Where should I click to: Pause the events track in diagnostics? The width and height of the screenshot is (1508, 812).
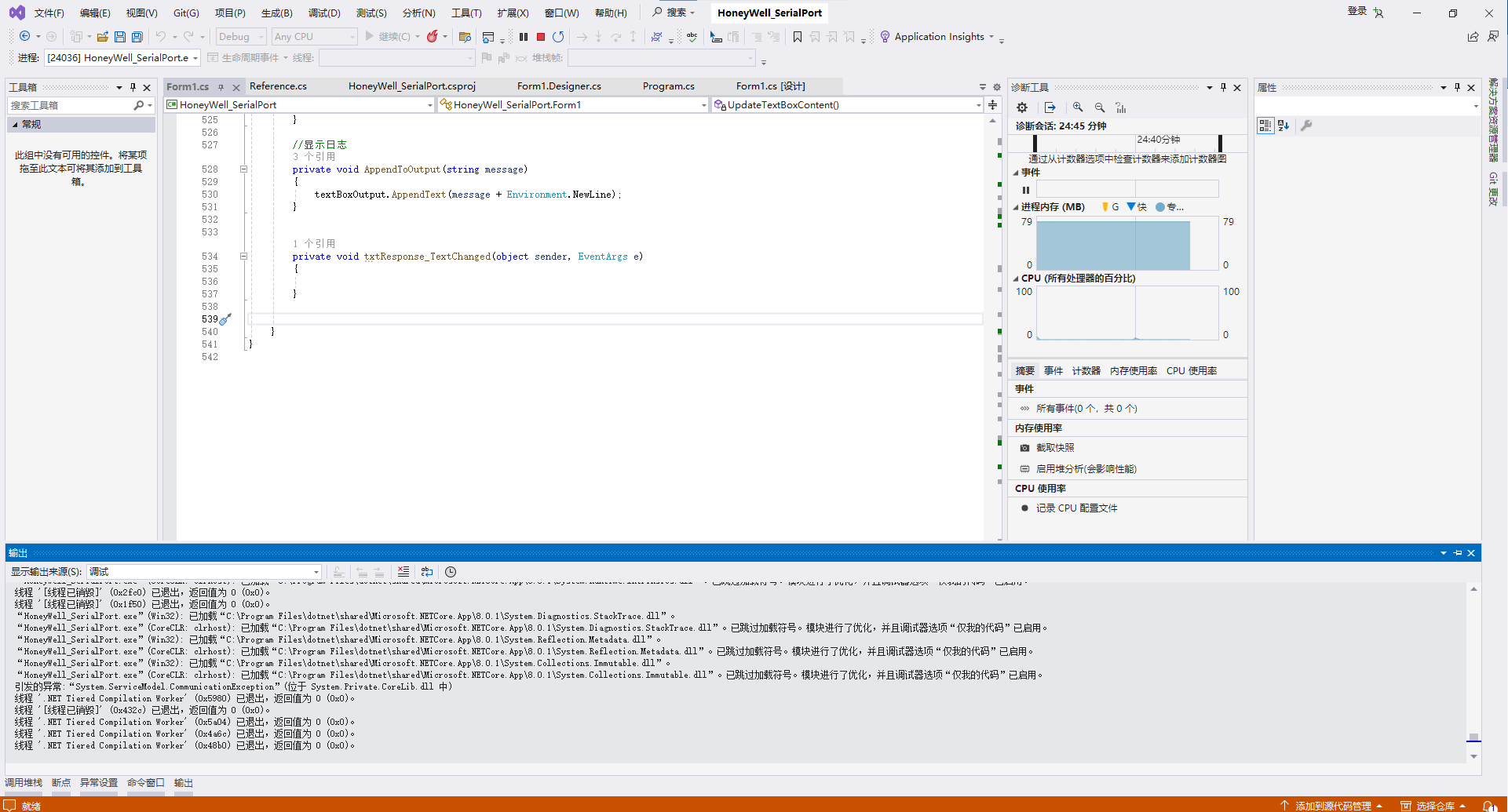coord(1026,190)
